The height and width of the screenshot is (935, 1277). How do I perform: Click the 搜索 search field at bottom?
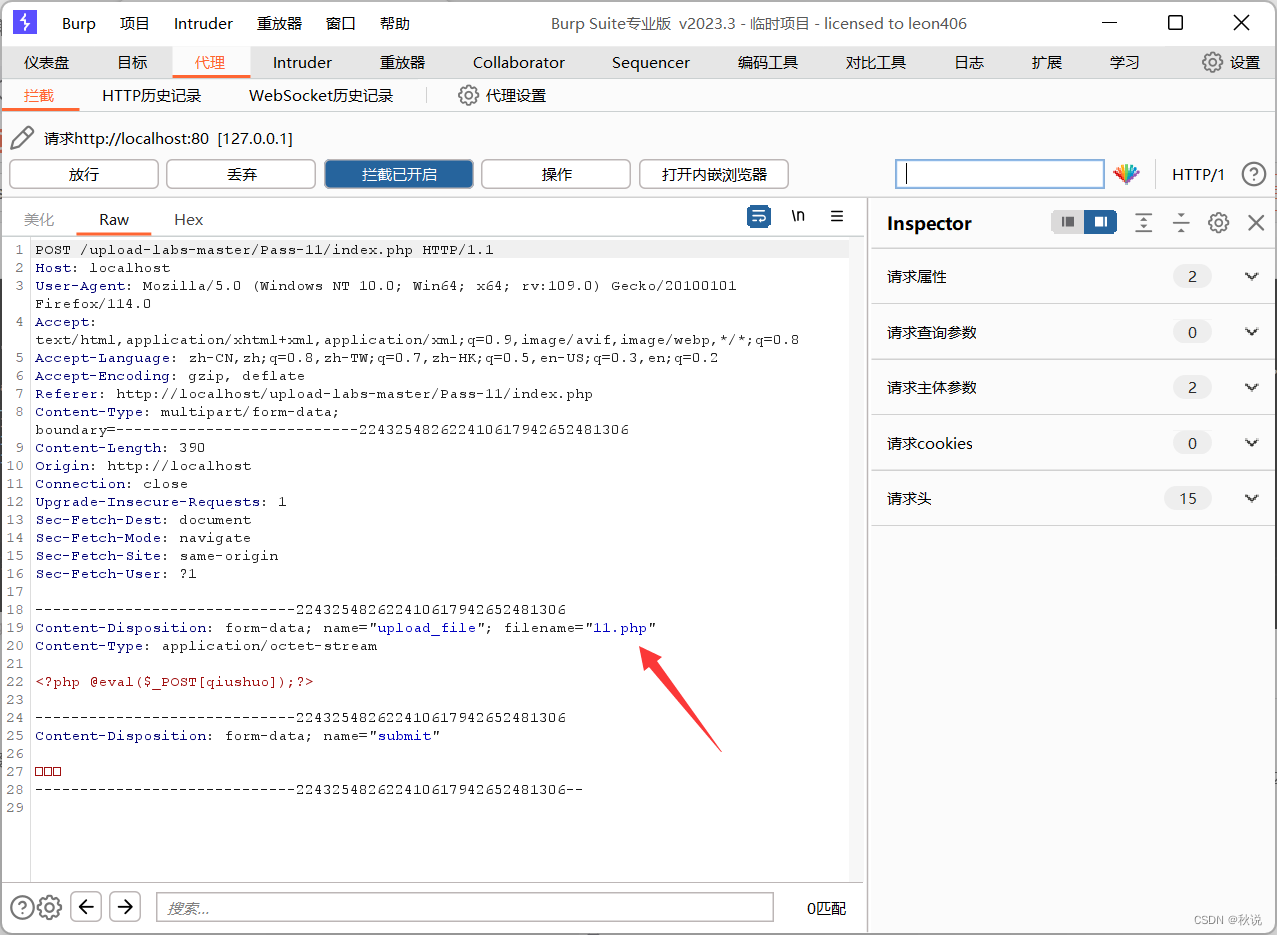(x=465, y=908)
